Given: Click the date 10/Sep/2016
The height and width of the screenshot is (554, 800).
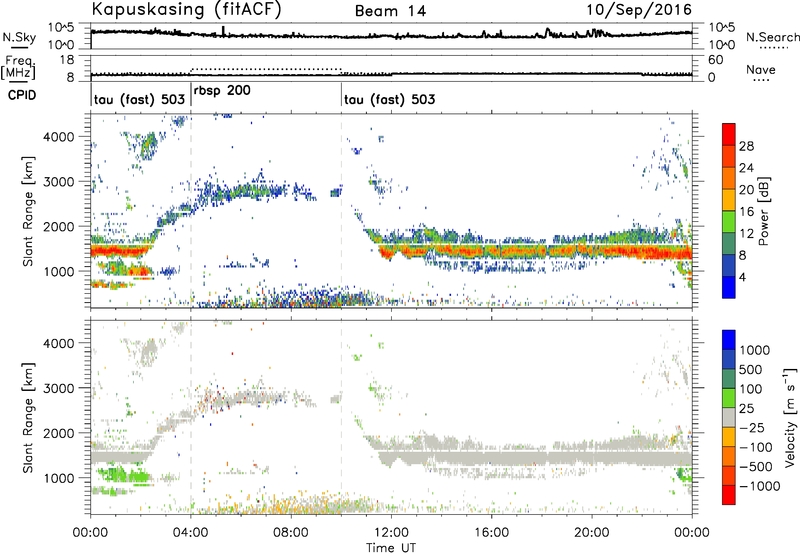Looking at the screenshot, I should point(639,10).
